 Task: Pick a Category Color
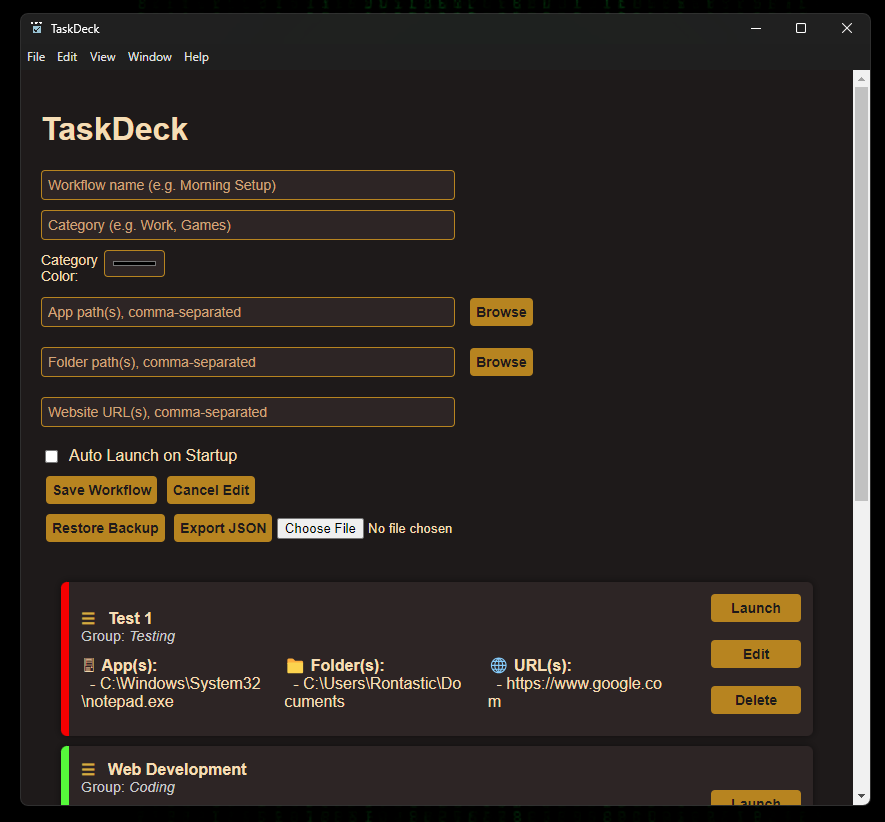click(x=134, y=263)
